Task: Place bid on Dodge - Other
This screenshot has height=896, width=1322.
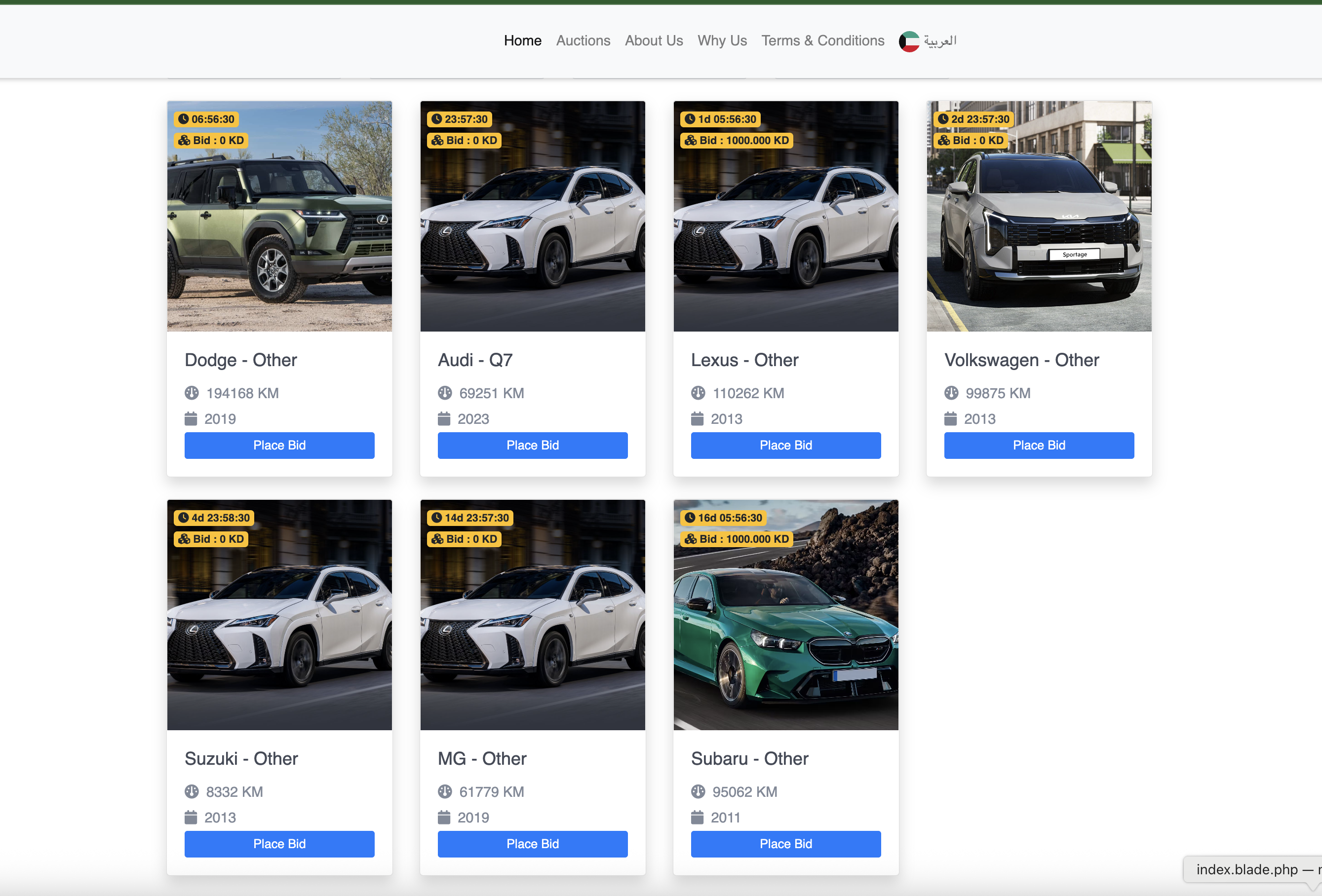Action: (279, 445)
